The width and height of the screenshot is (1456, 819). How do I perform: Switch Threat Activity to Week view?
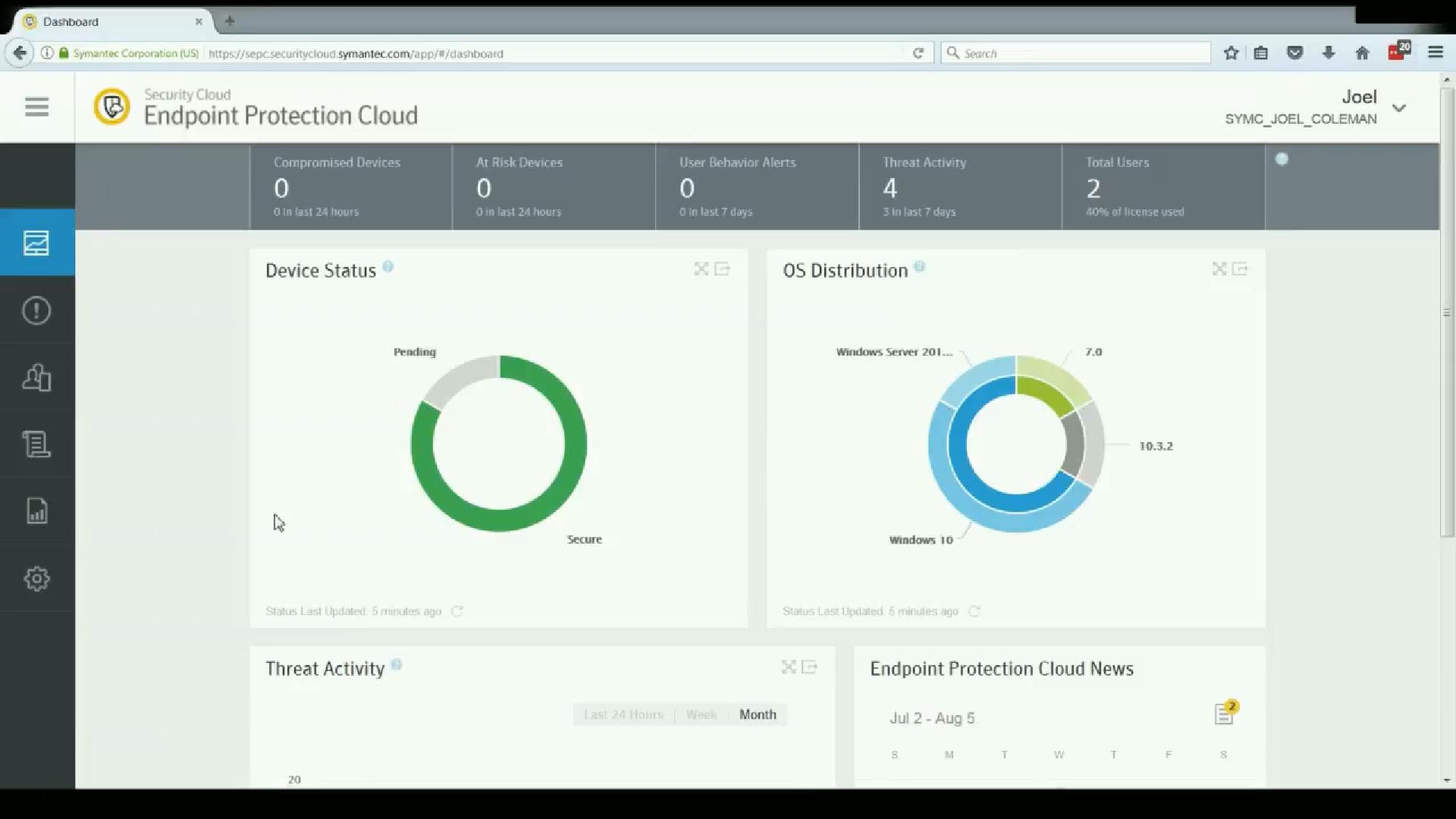point(701,714)
